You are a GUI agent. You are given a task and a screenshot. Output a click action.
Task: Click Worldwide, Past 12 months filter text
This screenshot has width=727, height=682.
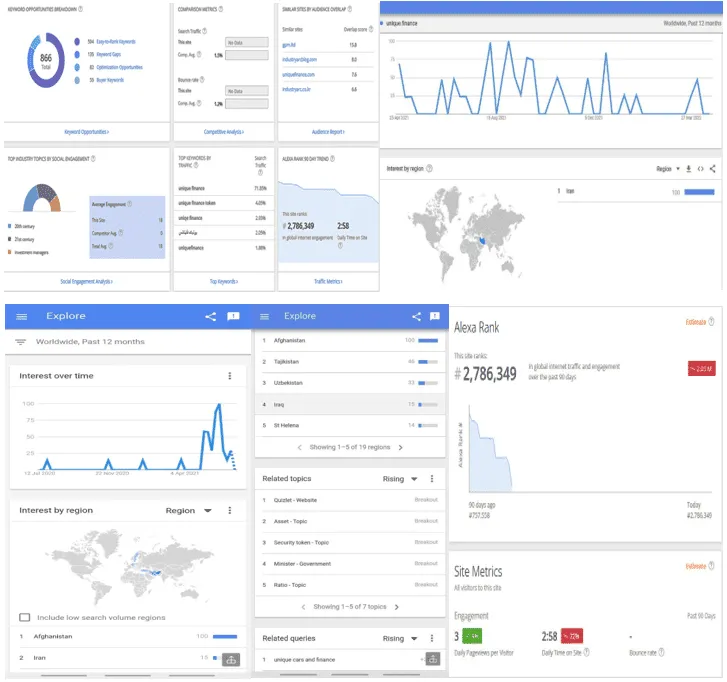coord(90,342)
